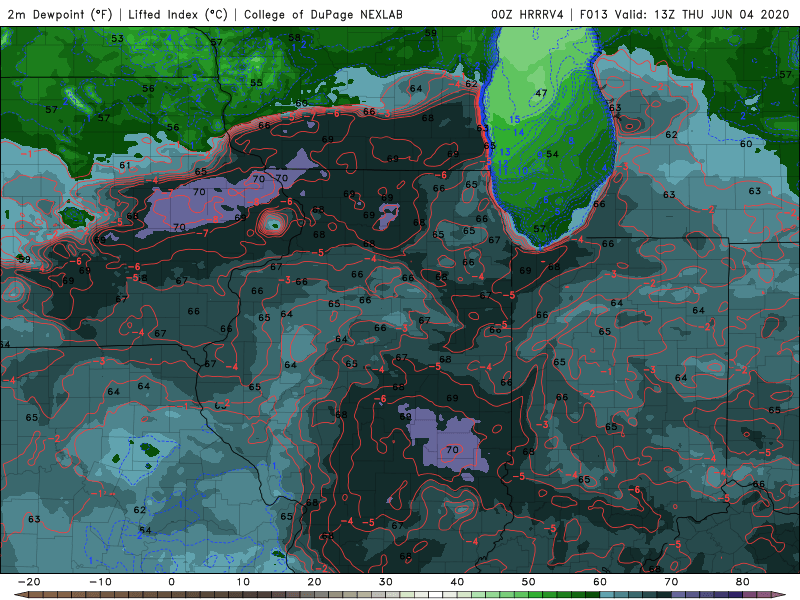The height and width of the screenshot is (600, 800).
Task: Click the blue 13 lifted index contour label
Action: click(x=505, y=152)
